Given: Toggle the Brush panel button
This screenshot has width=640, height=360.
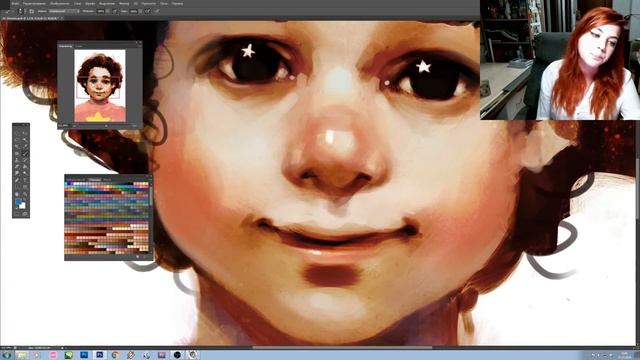Looking at the screenshot, I should coord(31,11).
